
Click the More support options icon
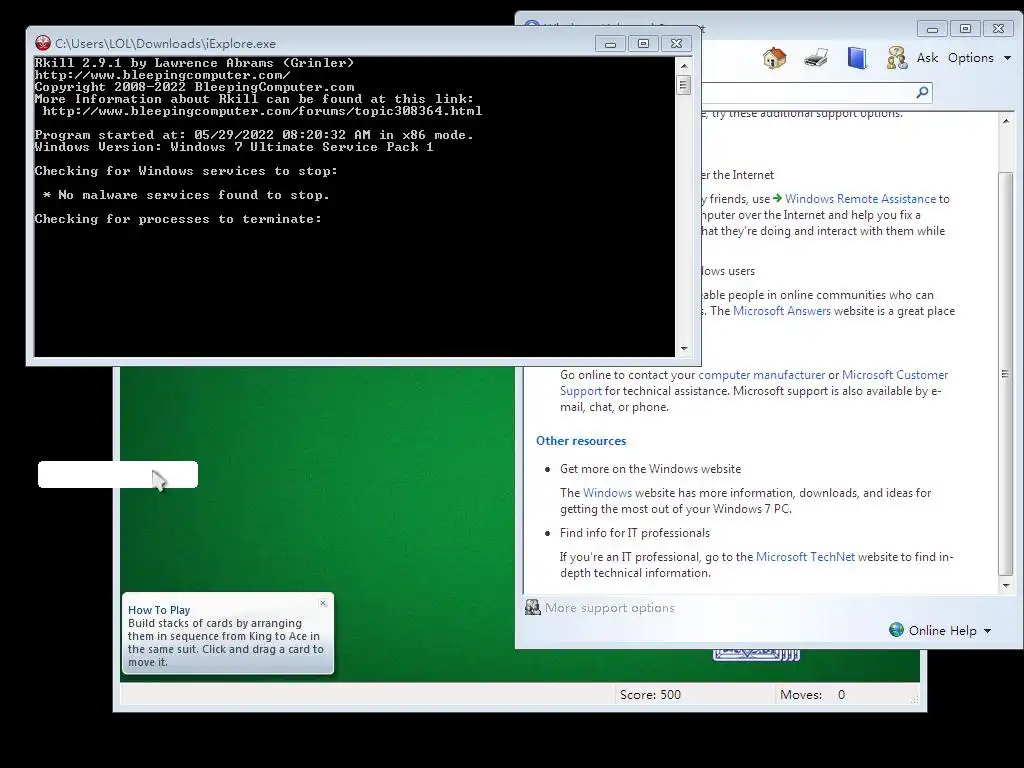[533, 607]
